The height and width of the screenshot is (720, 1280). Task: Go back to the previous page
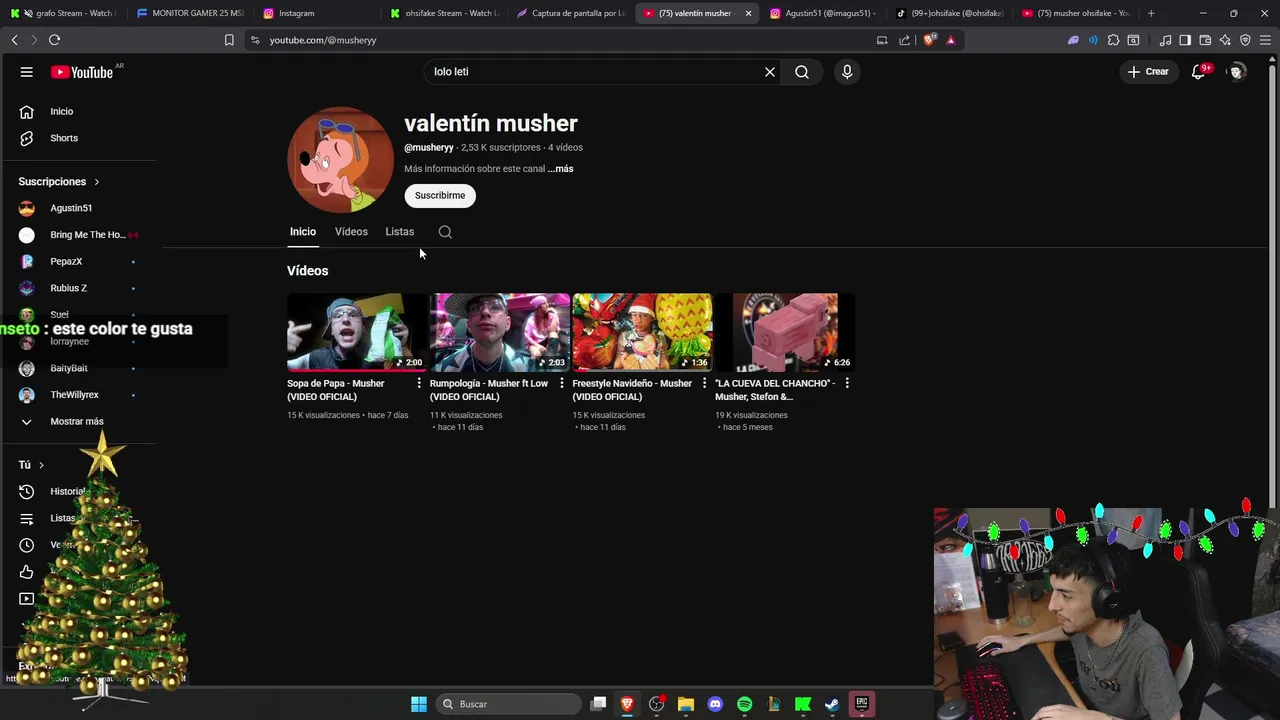tap(14, 40)
